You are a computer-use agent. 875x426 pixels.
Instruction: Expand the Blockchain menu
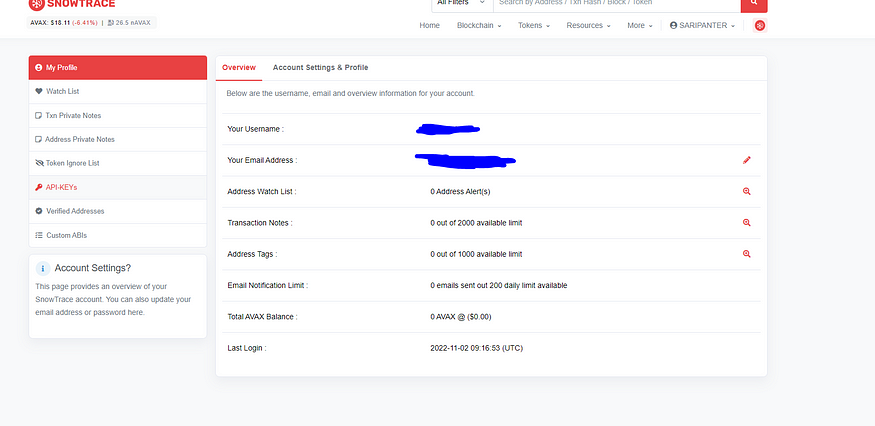(x=479, y=26)
